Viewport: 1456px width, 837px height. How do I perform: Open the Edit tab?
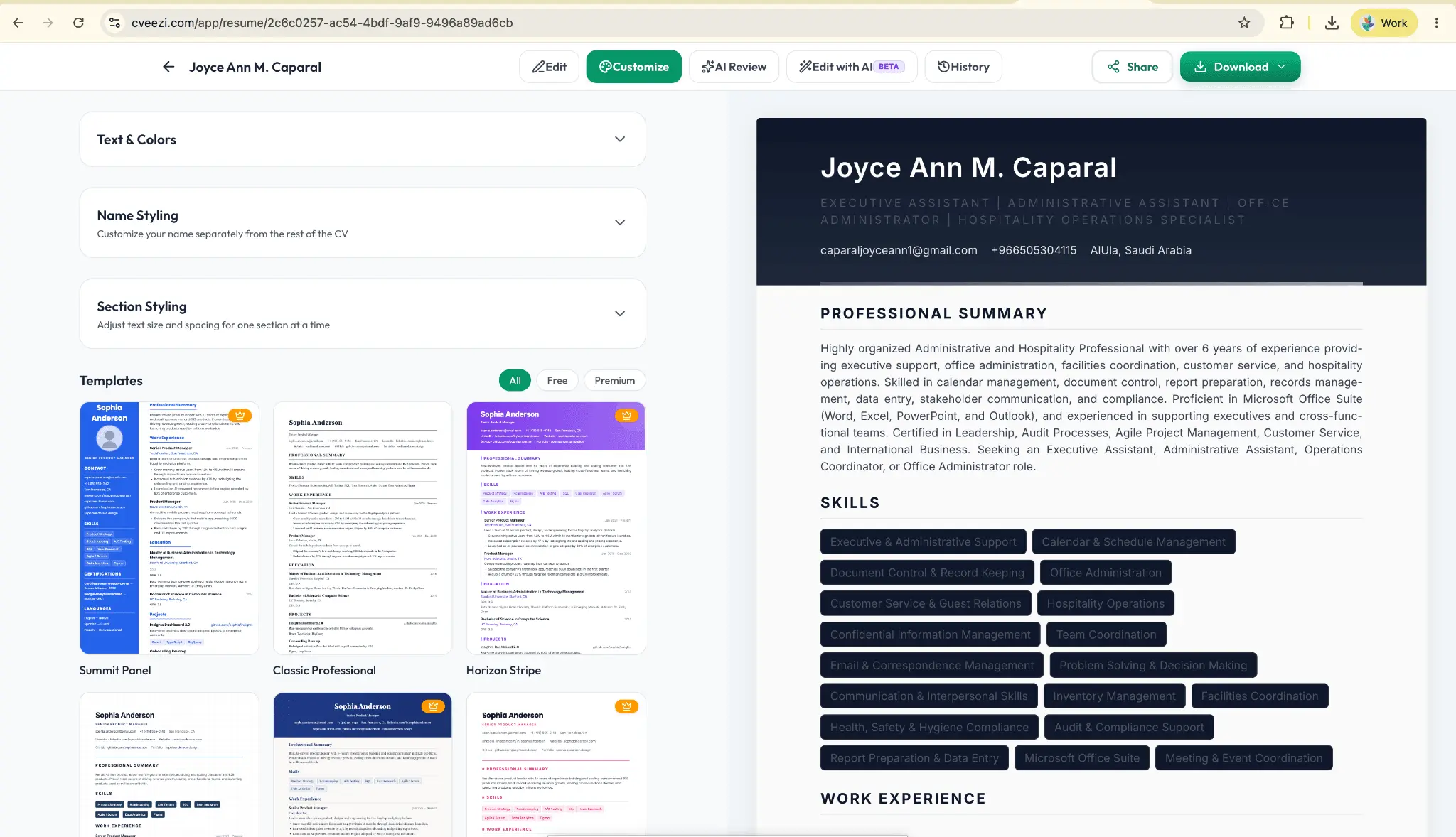click(x=550, y=67)
